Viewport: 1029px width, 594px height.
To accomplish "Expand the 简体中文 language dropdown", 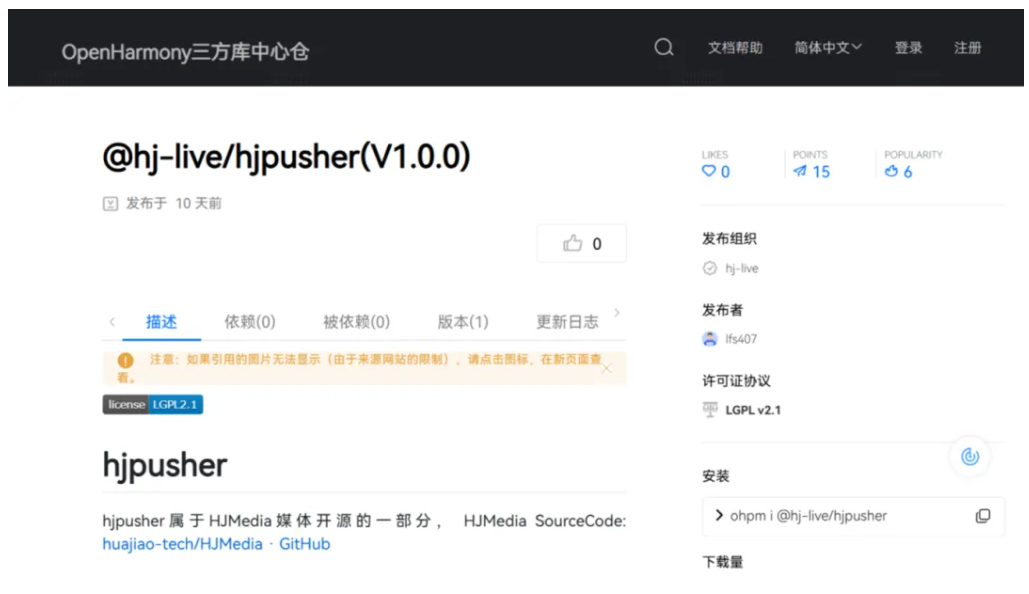I will pos(828,48).
